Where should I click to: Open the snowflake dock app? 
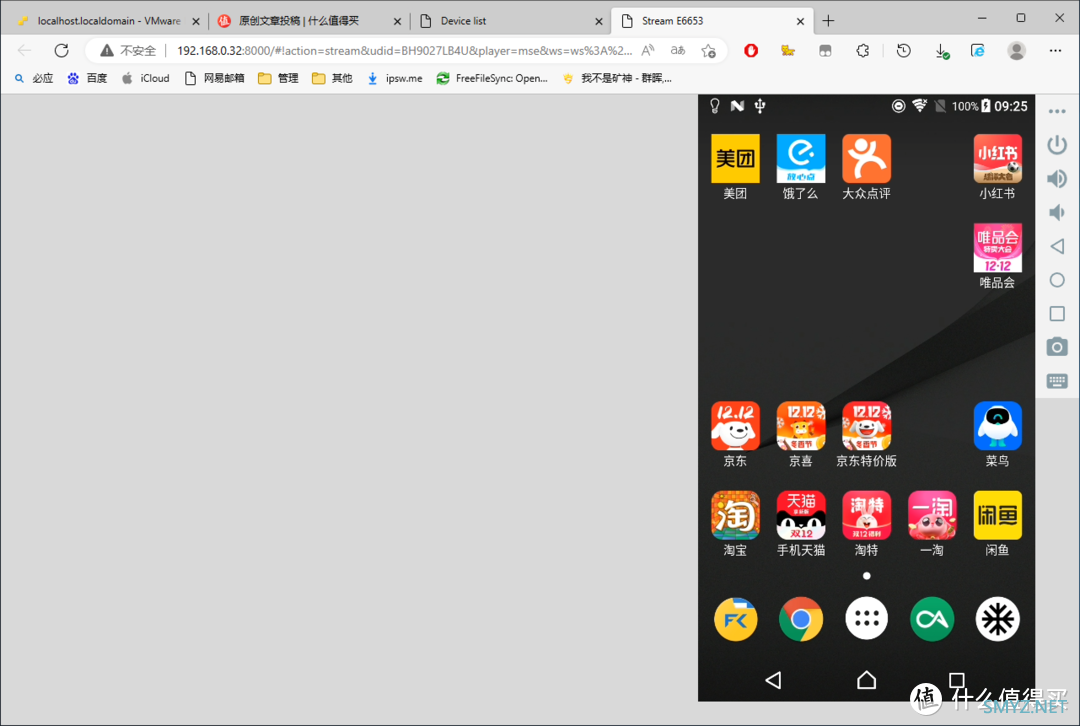pyautogui.click(x=997, y=619)
